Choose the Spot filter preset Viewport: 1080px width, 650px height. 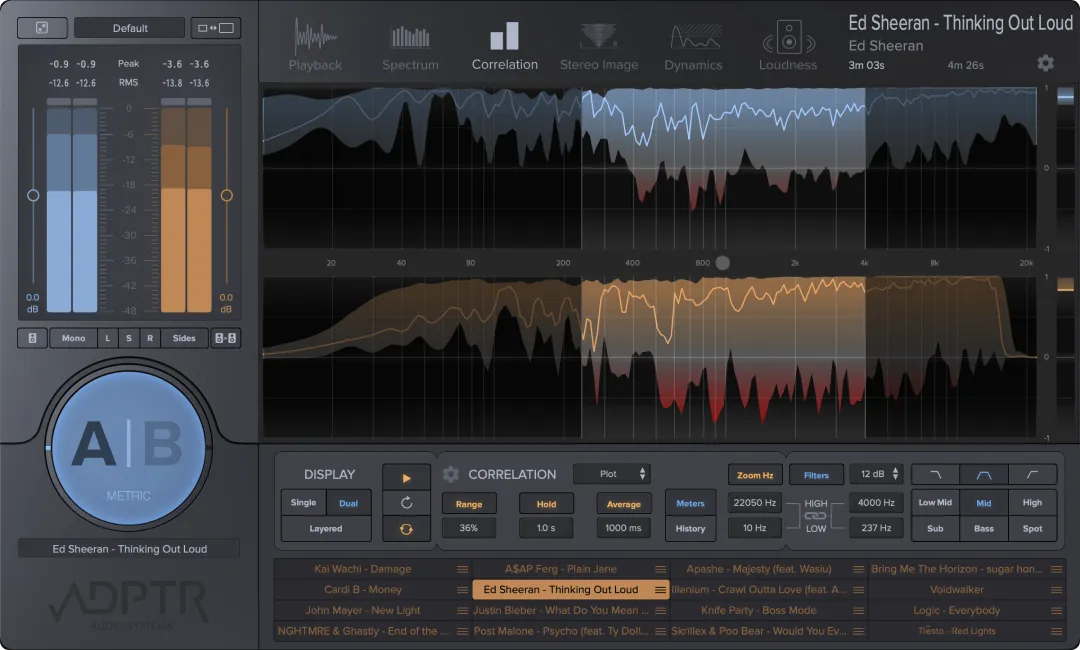pyautogui.click(x=1032, y=529)
